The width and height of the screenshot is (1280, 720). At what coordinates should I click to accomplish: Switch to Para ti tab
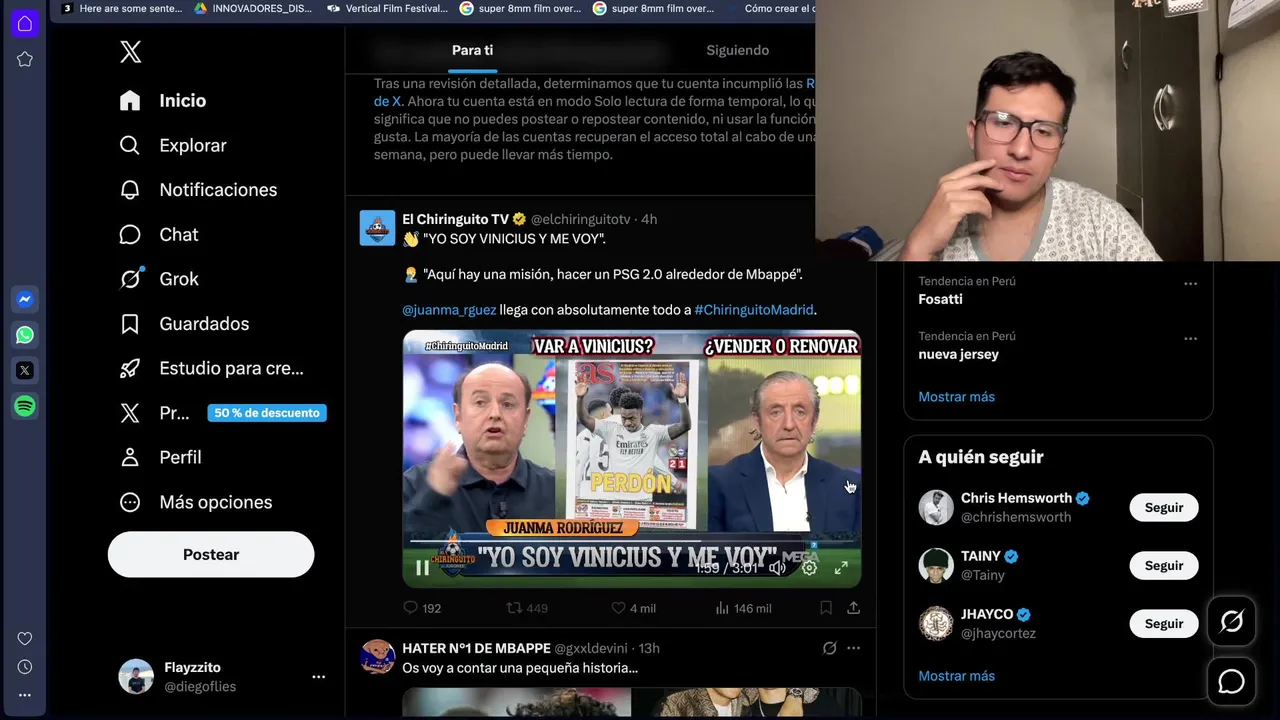coord(472,50)
